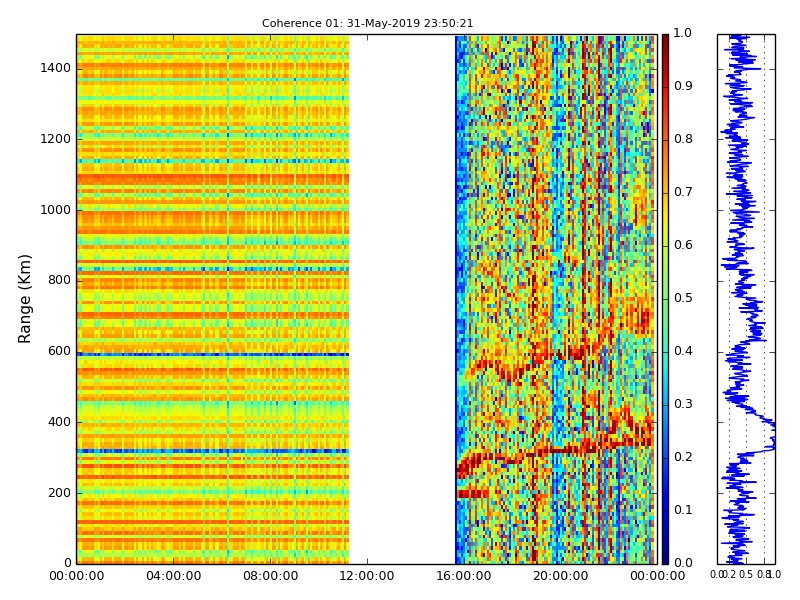
Task: Click the blue coherence profile line plot
Action: point(746,299)
